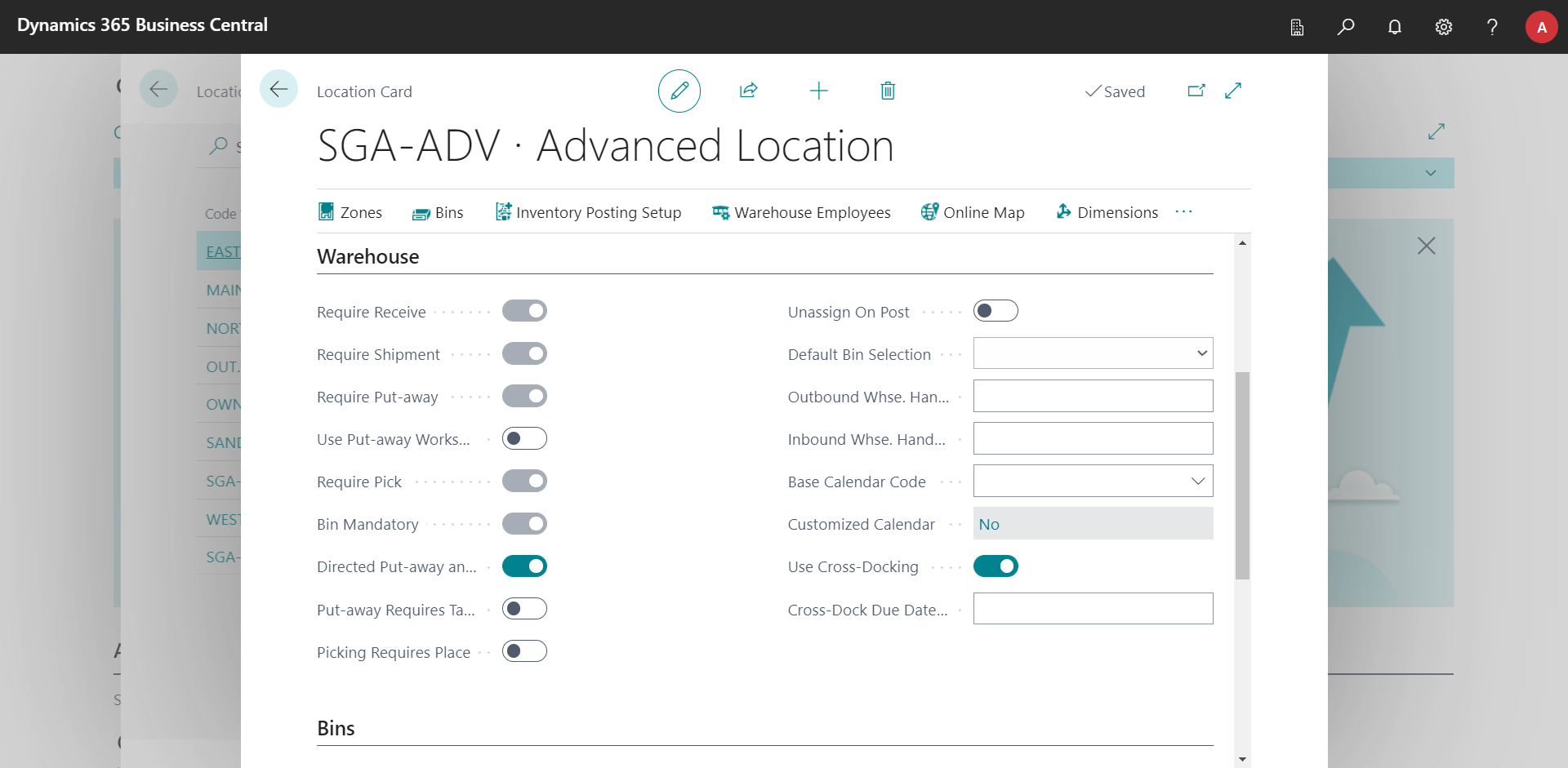Viewport: 1568px width, 768px height.
Task: Toggle Require Pick switch
Action: [524, 481]
